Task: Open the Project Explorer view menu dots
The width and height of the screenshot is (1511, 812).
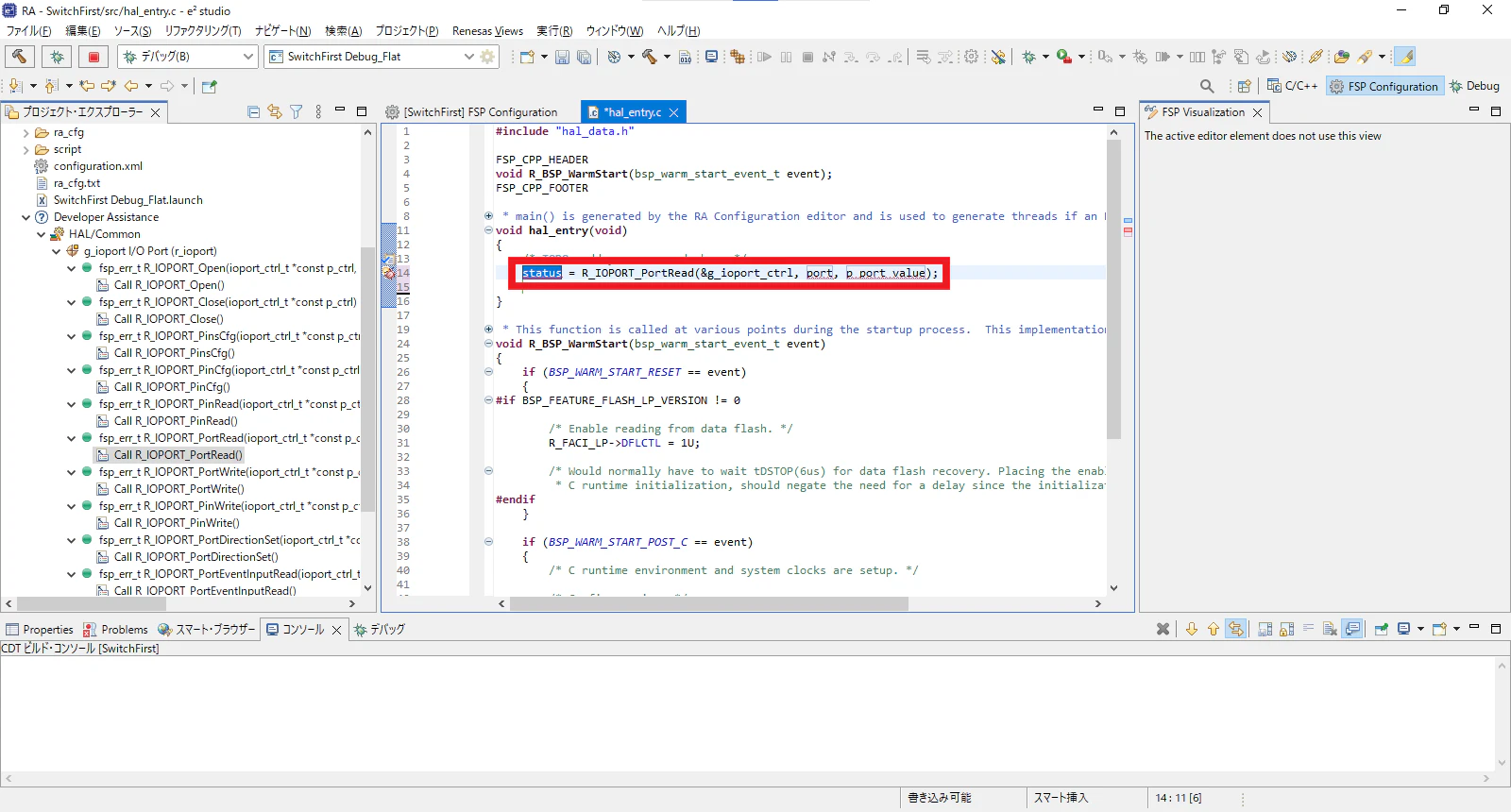Action: coord(318,111)
